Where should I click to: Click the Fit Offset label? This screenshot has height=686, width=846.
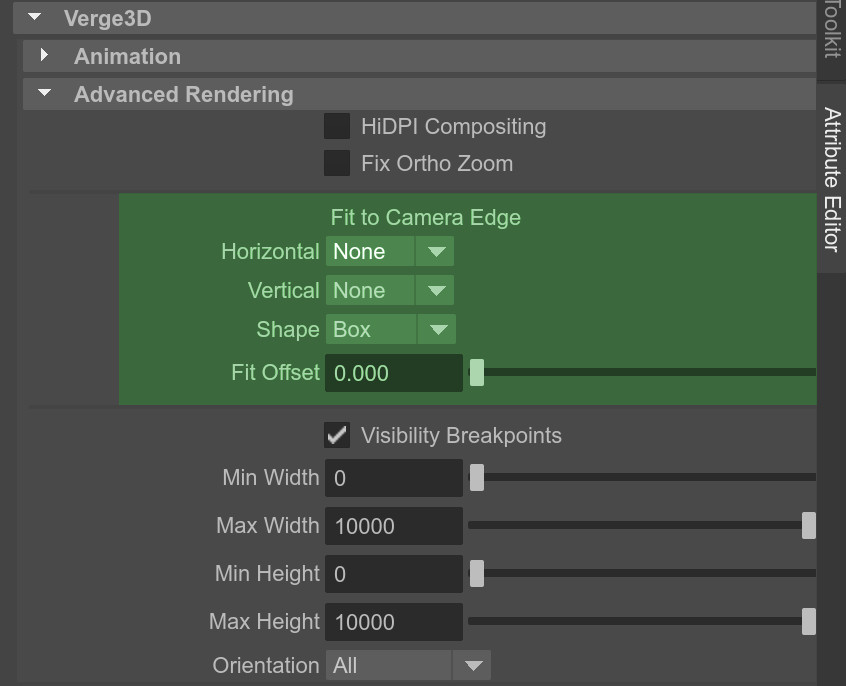[276, 372]
